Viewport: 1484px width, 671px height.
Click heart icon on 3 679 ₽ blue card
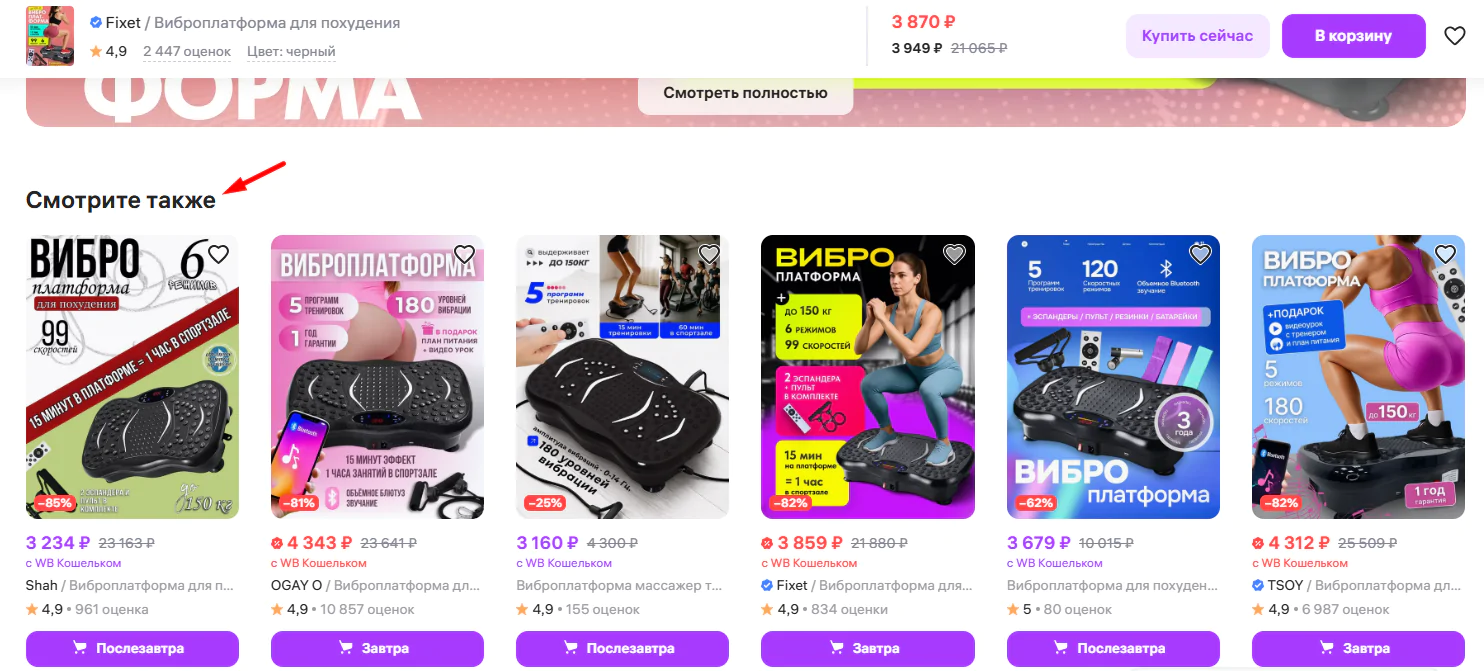1200,254
